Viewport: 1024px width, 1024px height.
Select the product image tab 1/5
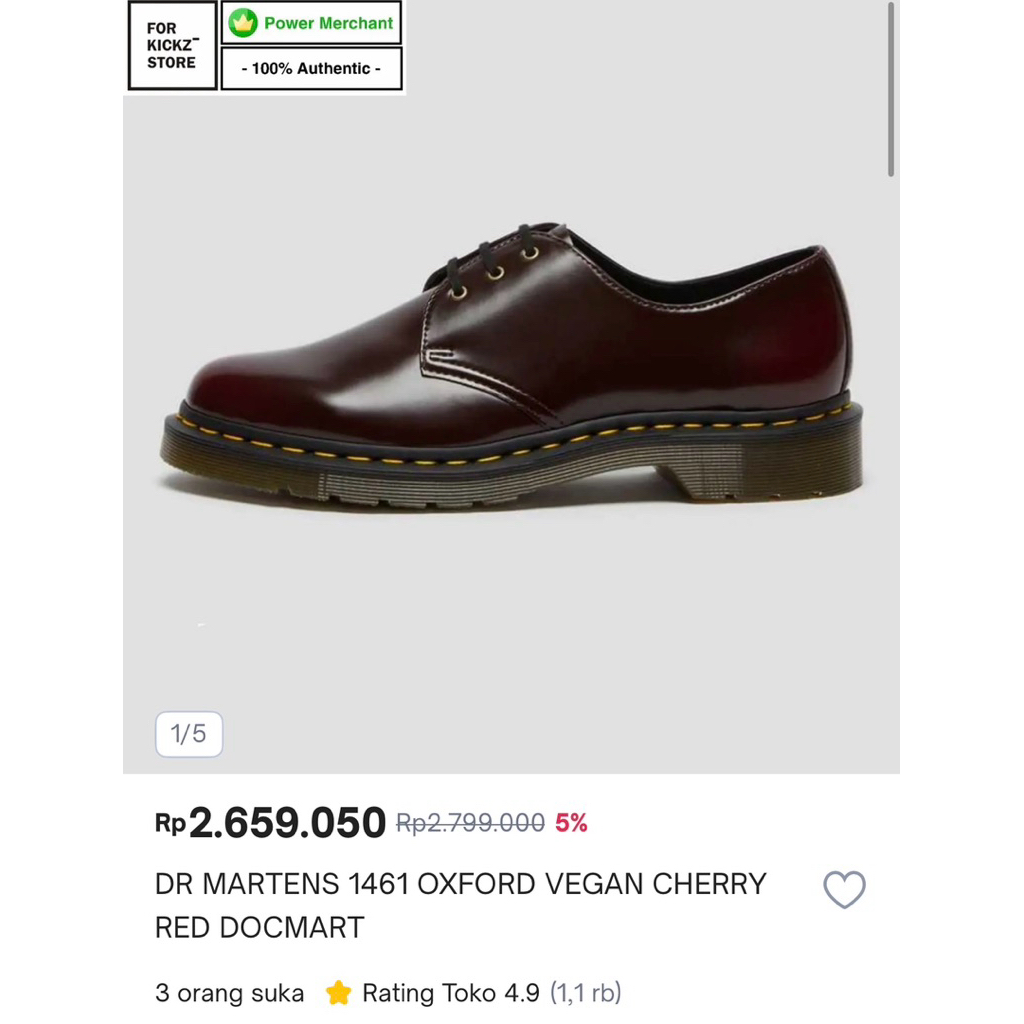point(188,733)
